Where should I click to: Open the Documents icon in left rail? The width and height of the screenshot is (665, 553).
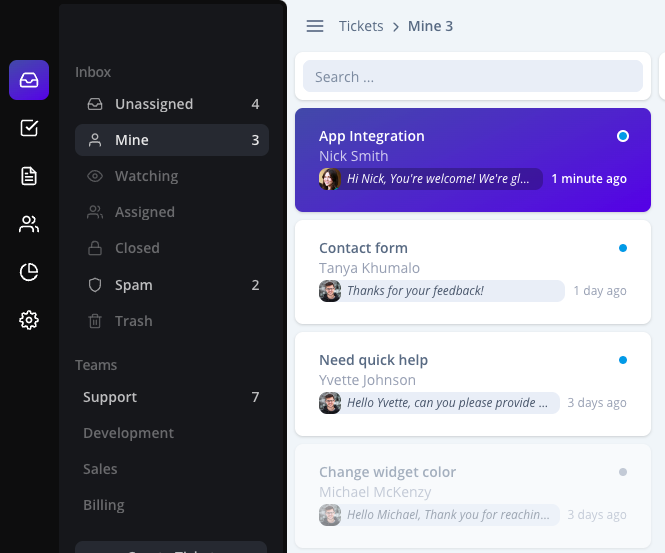[29, 176]
